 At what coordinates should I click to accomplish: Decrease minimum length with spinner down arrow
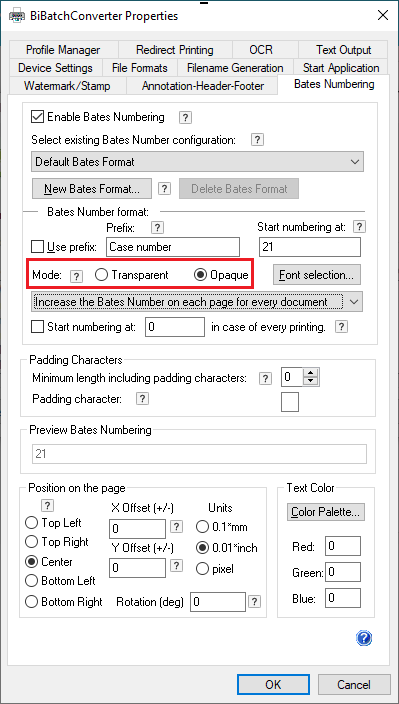point(310,382)
